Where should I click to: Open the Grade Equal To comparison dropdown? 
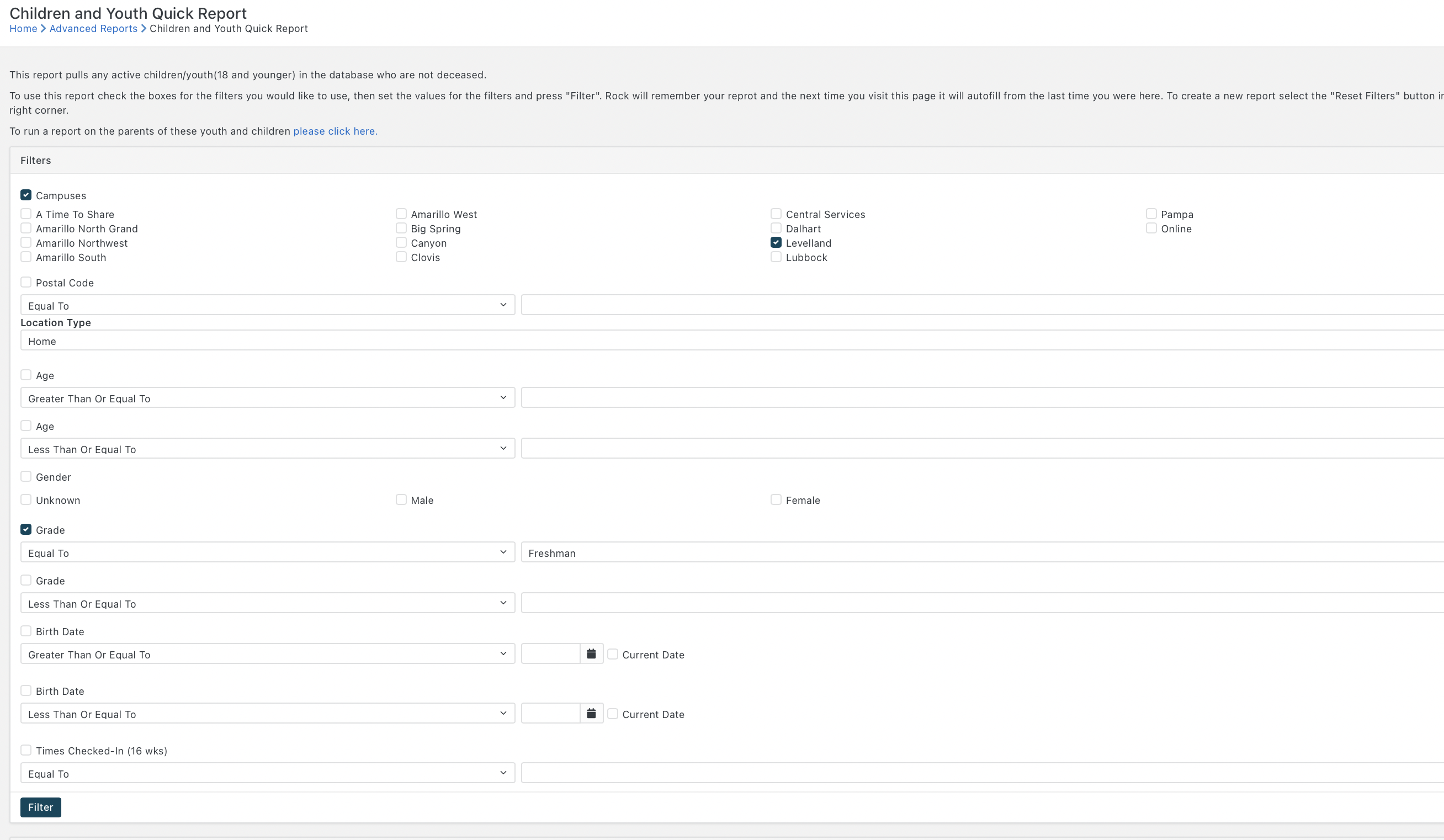pos(268,552)
